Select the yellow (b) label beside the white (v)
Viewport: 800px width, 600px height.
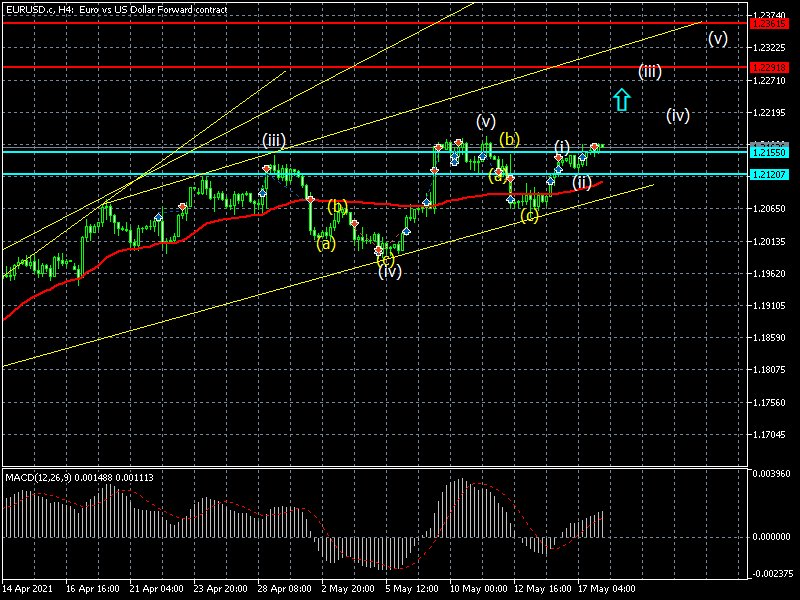point(509,138)
